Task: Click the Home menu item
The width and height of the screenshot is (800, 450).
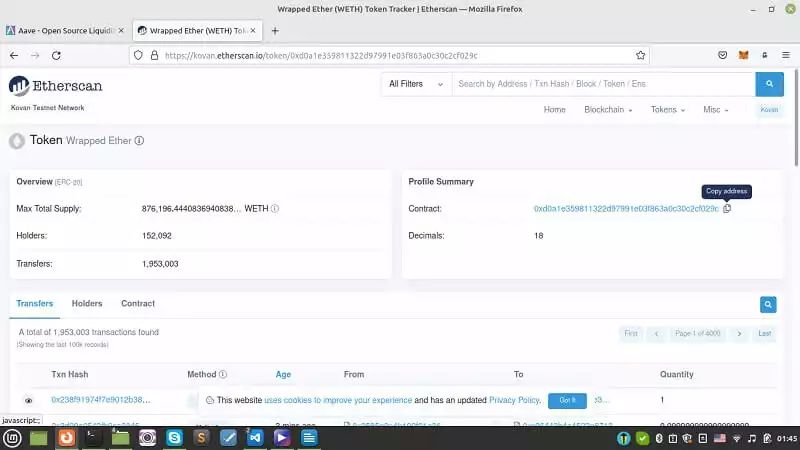Action: 554,110
